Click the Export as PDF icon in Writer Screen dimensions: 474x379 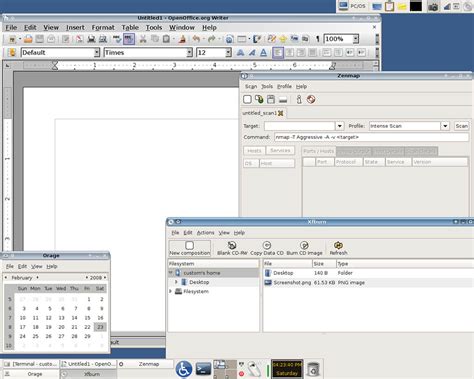point(79,39)
